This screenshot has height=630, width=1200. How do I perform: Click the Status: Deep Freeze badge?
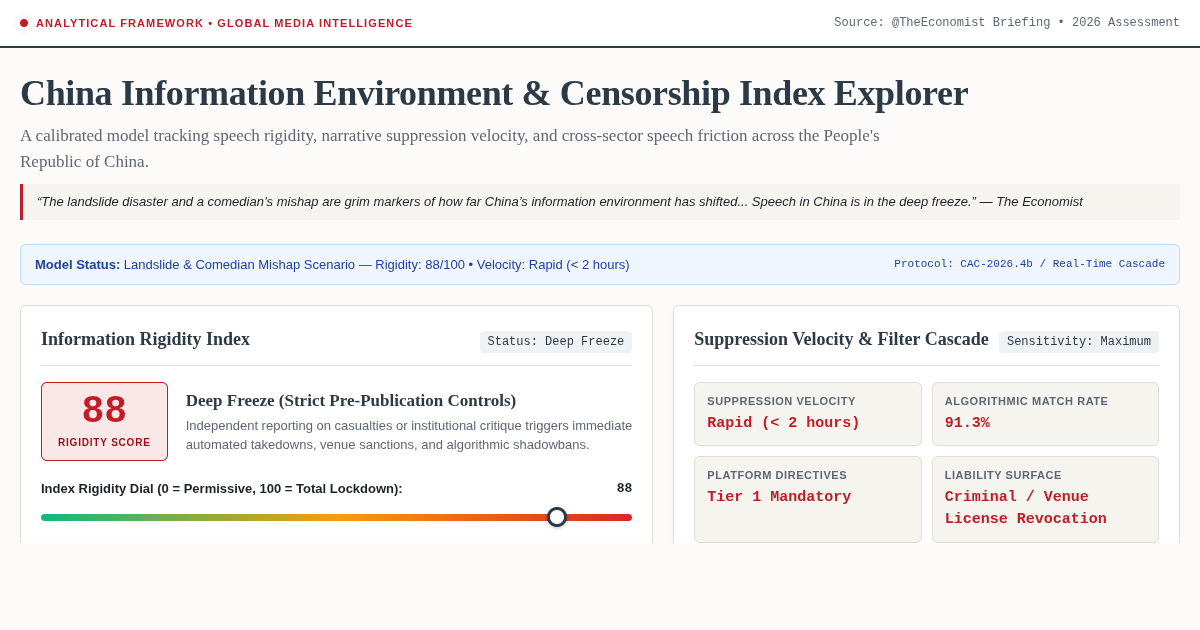pos(556,342)
